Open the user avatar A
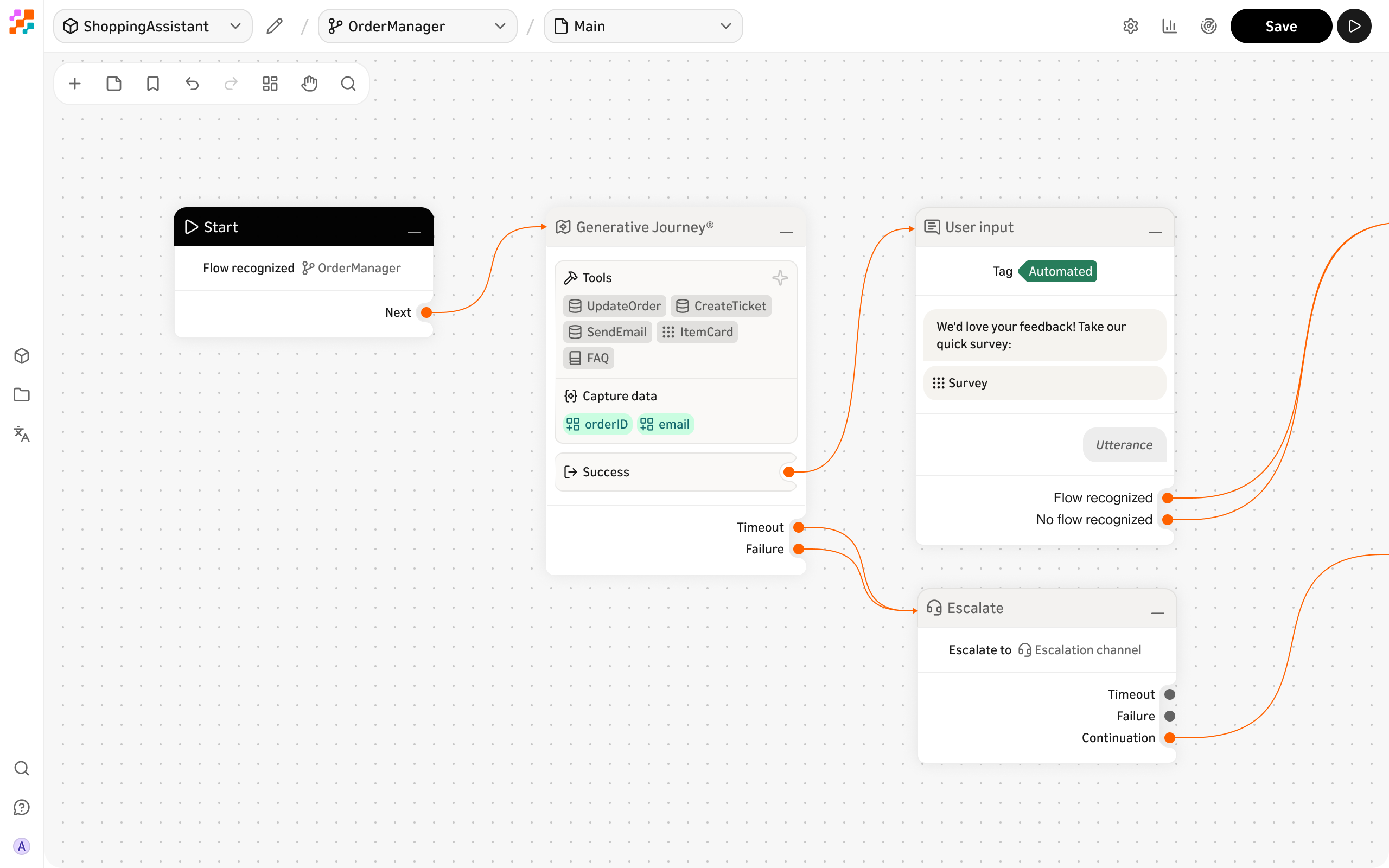The width and height of the screenshot is (1389, 868). tap(22, 846)
